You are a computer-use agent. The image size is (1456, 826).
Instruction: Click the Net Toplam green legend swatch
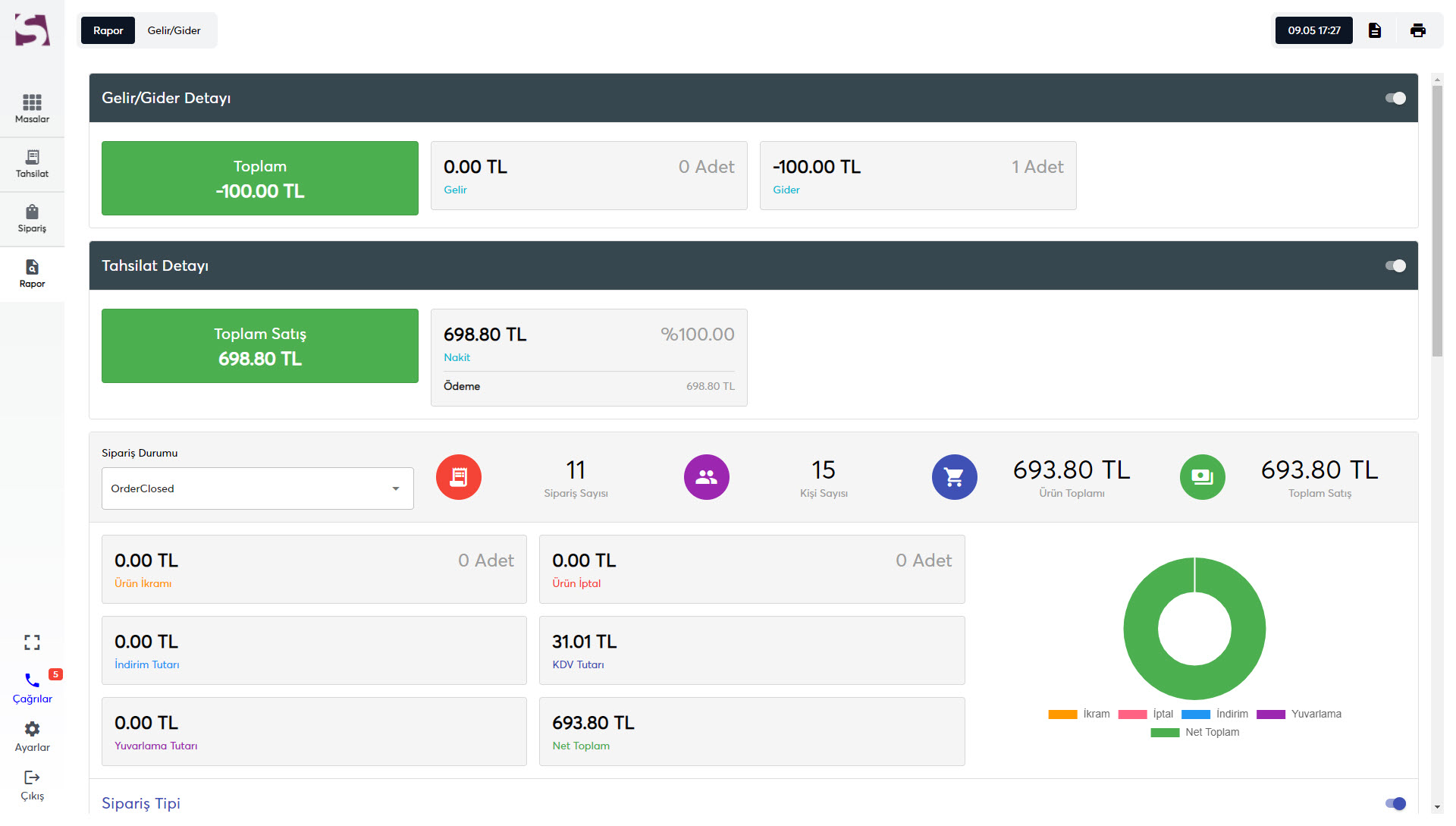tap(1164, 733)
